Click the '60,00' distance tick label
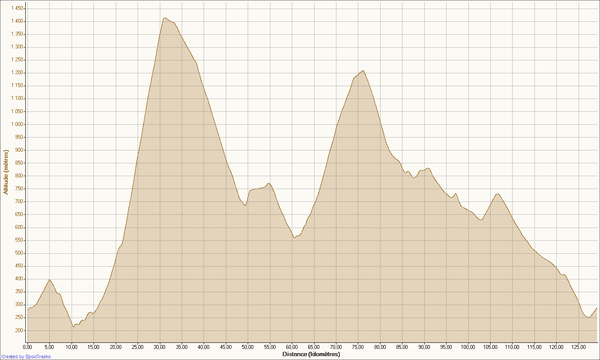Viewport: 600px width, 360px height. click(x=292, y=347)
